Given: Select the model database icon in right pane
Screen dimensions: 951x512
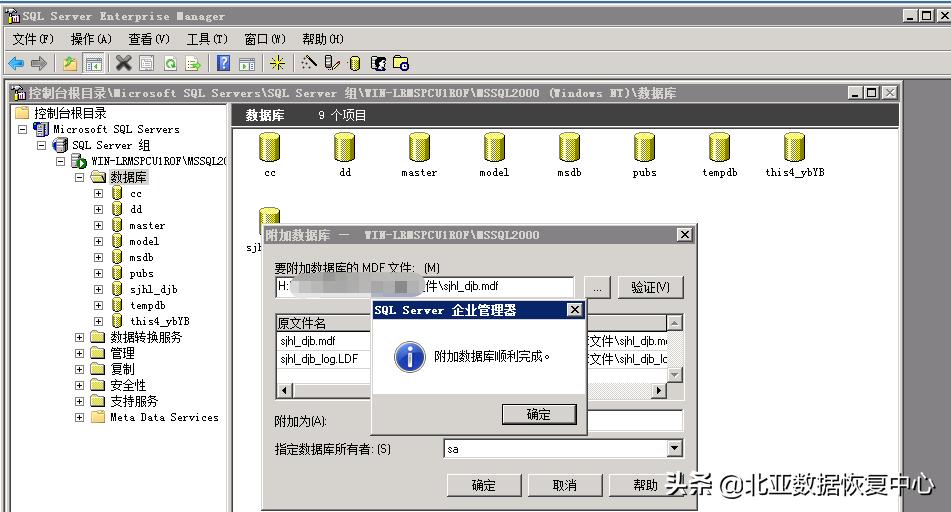Looking at the screenshot, I should point(494,147).
